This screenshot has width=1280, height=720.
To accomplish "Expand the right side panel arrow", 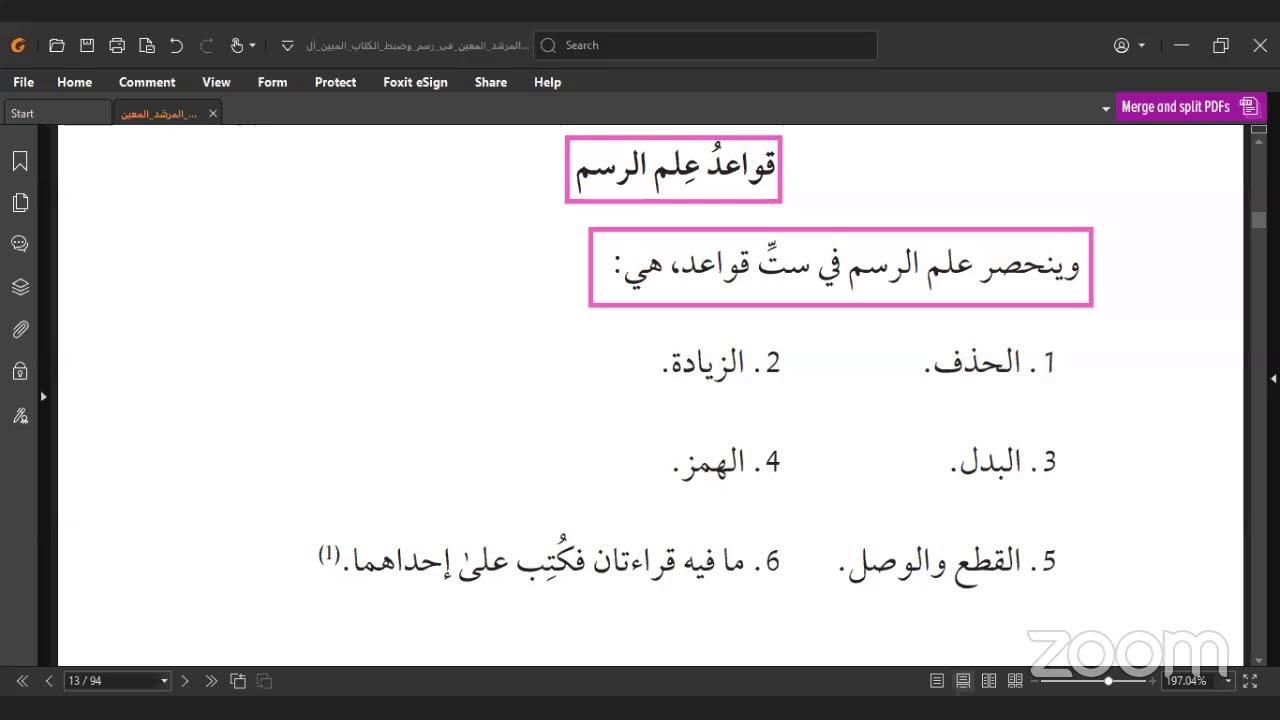I will pos(1273,379).
